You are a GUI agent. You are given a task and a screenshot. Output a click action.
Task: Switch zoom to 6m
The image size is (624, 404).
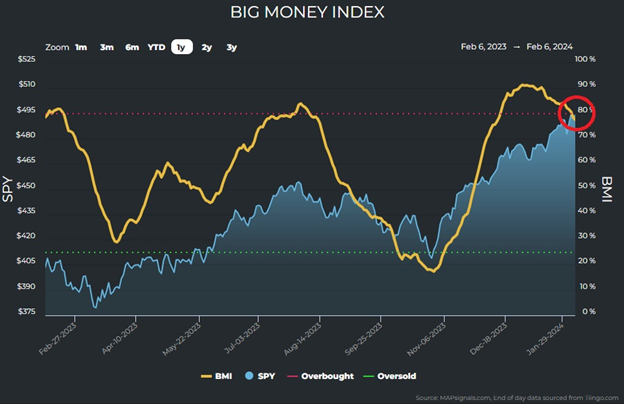[131, 47]
